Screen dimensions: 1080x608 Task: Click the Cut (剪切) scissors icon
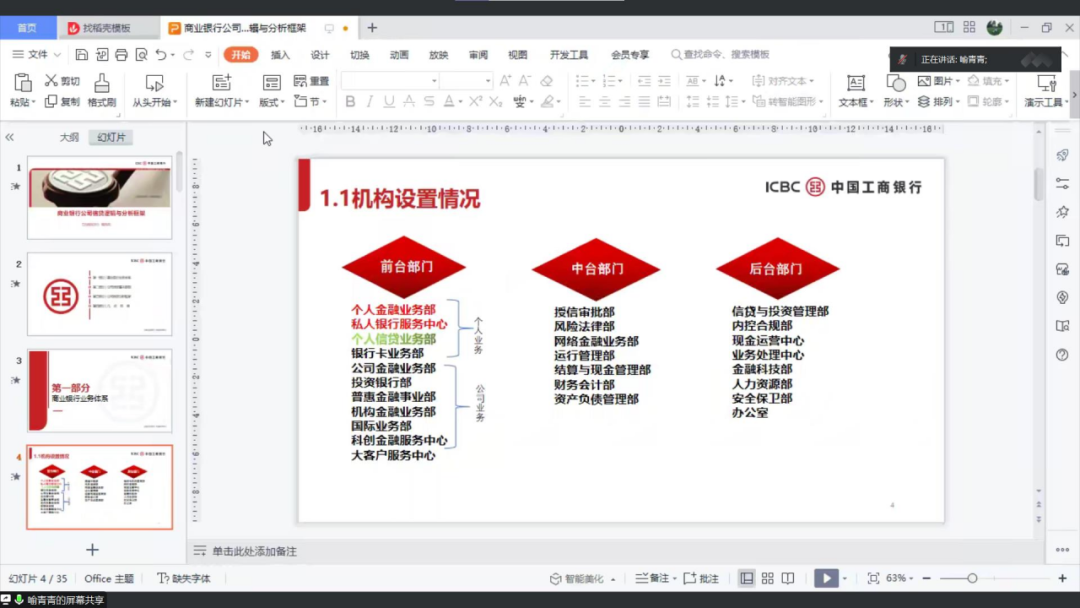tap(52, 81)
